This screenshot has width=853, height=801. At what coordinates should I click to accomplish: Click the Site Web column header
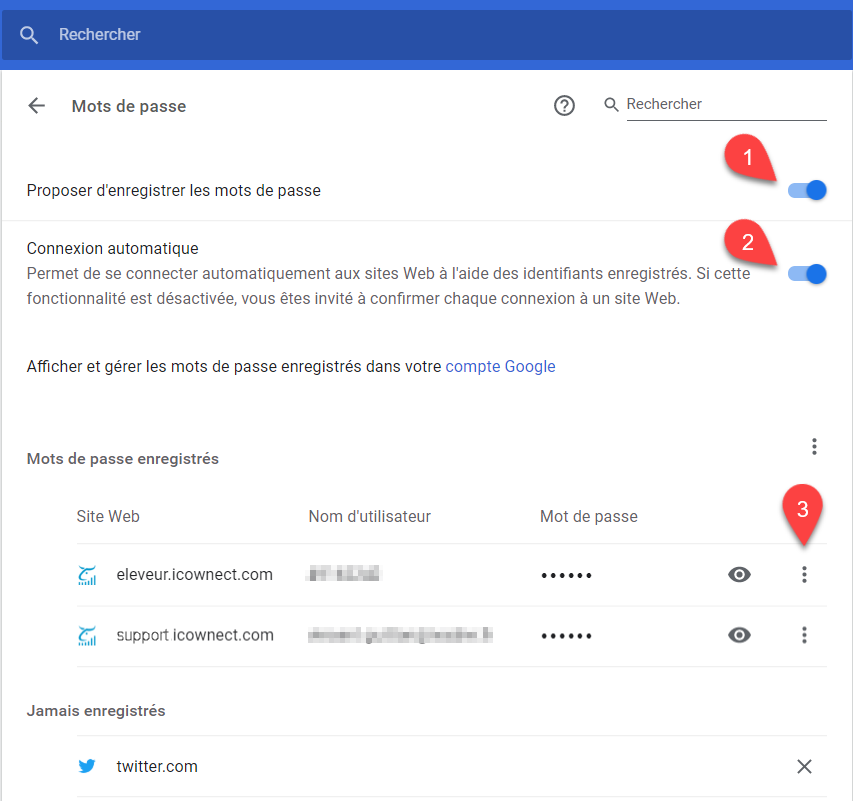[x=108, y=516]
